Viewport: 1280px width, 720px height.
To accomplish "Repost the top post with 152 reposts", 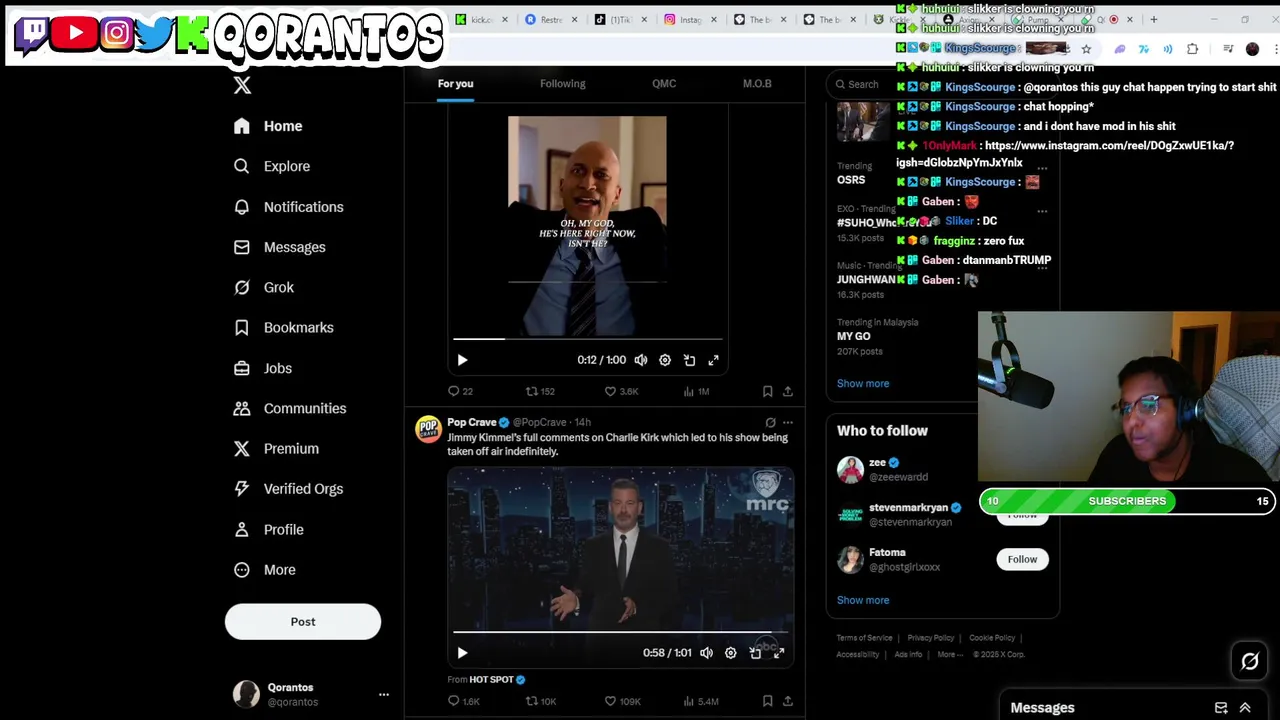I will pyautogui.click(x=540, y=391).
